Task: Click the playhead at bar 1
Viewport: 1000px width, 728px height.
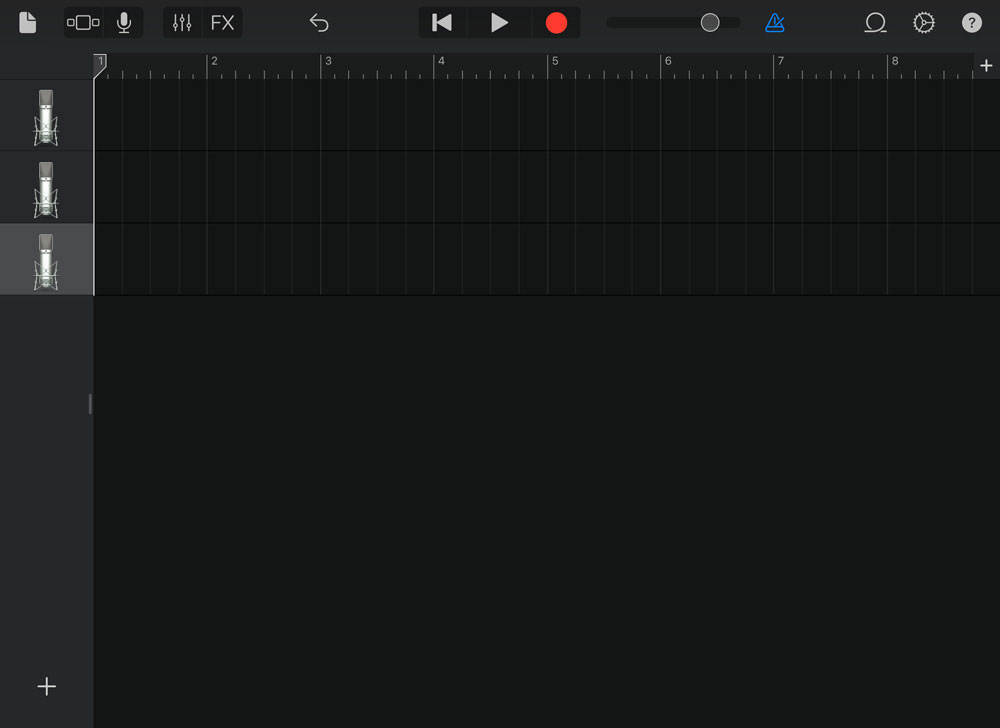Action: coord(100,66)
